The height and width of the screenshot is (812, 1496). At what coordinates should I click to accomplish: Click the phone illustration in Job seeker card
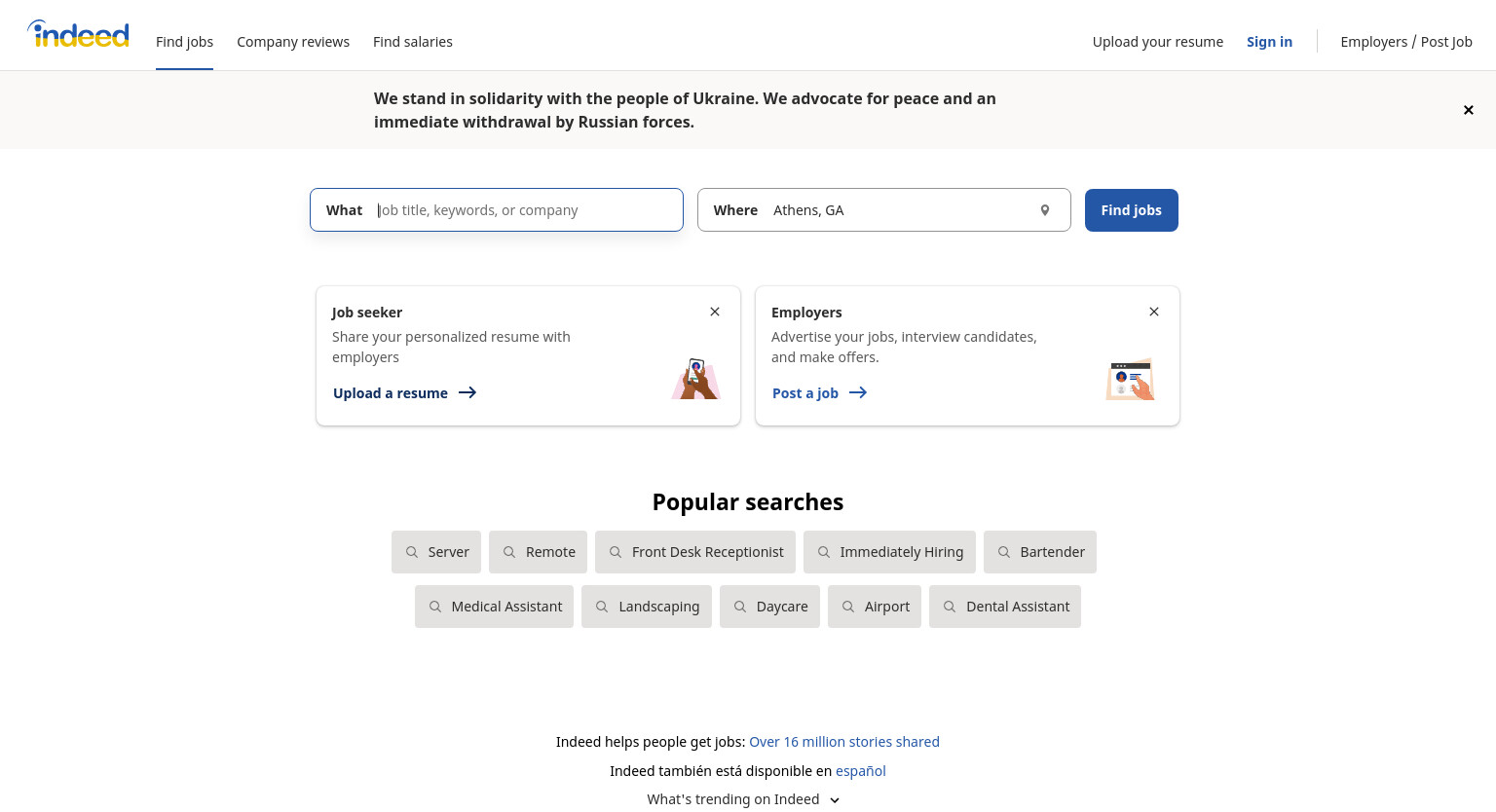click(695, 379)
